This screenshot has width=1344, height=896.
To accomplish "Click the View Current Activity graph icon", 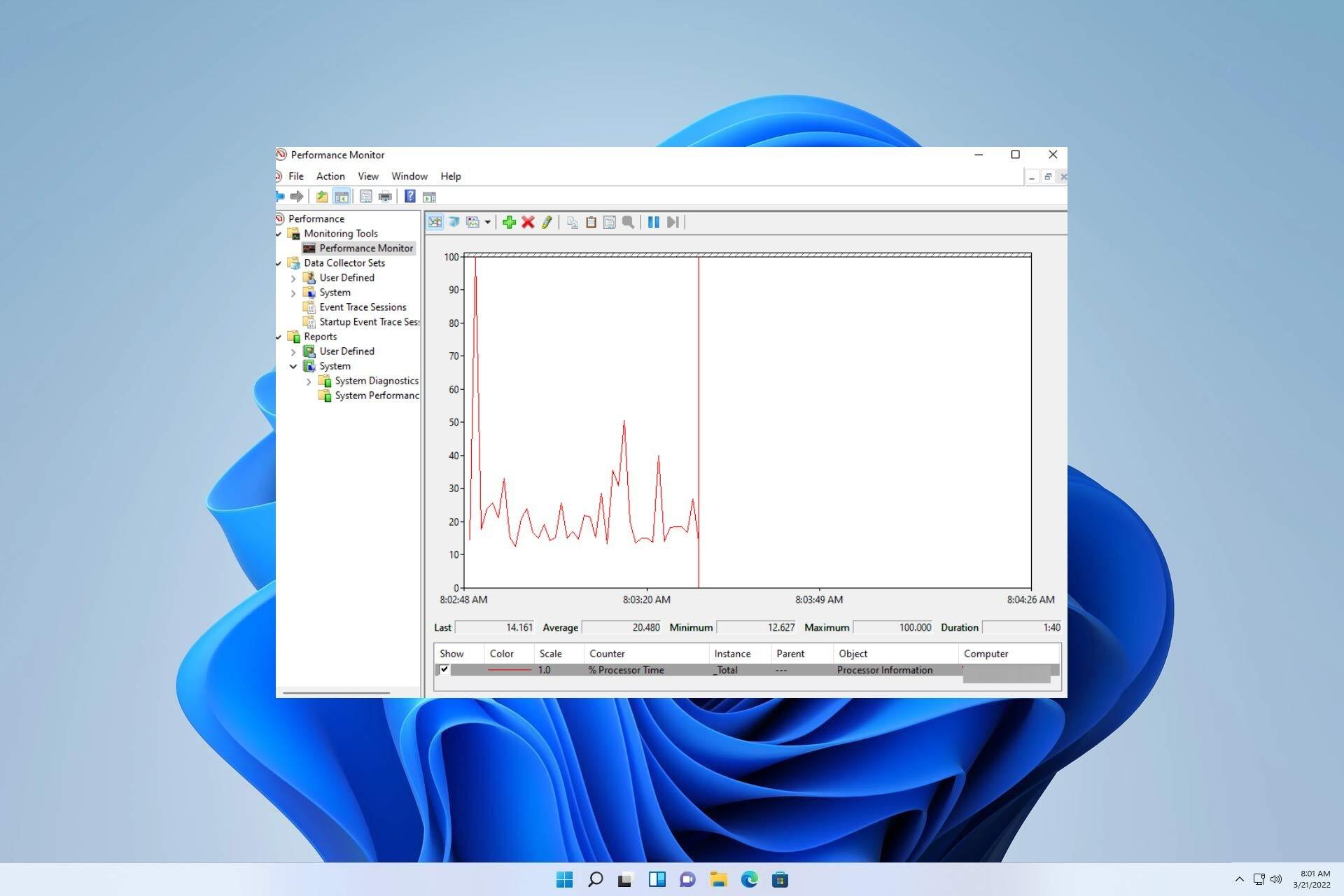I will tap(435, 222).
